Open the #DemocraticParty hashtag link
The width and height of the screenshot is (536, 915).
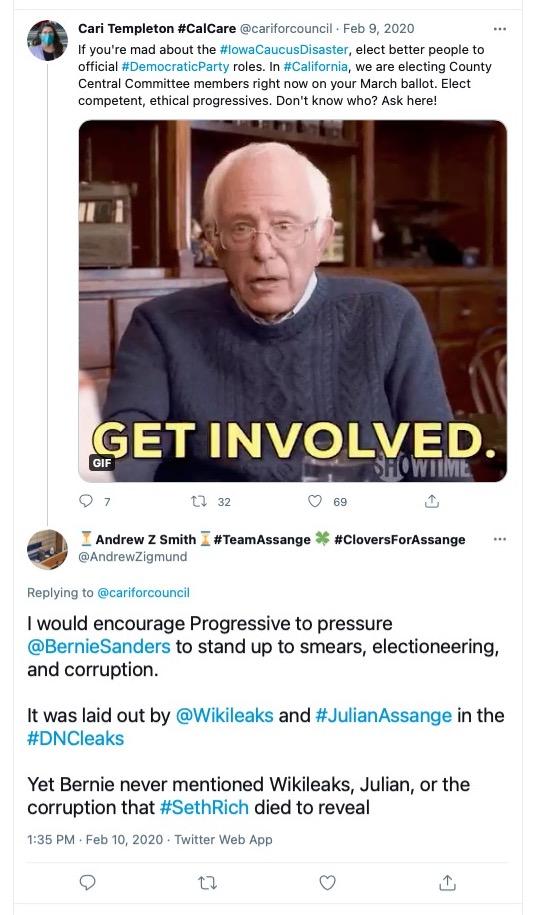(x=176, y=67)
